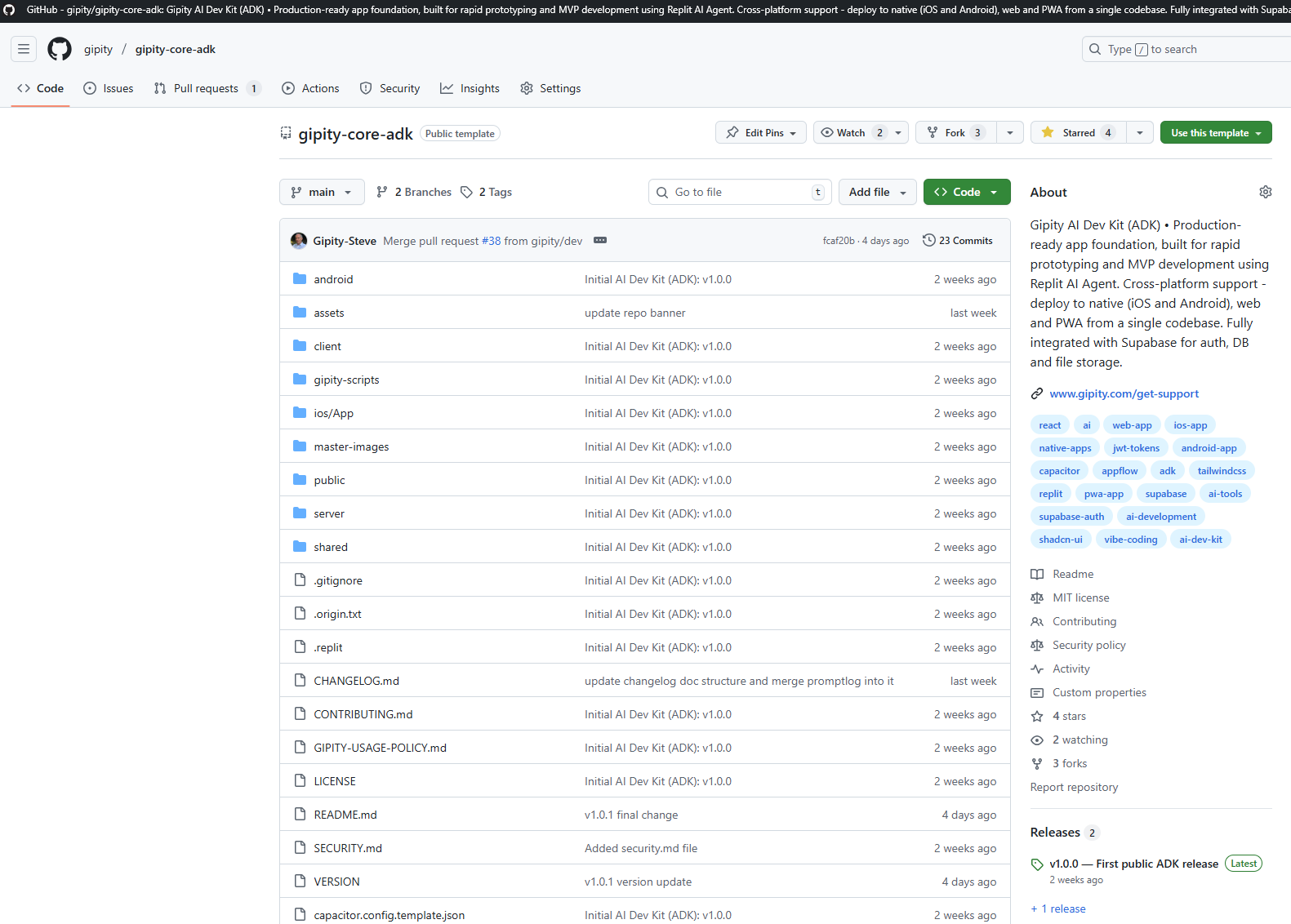This screenshot has width=1291, height=924.
Task: Expand commit message ellipsis icon
Action: [x=600, y=240]
